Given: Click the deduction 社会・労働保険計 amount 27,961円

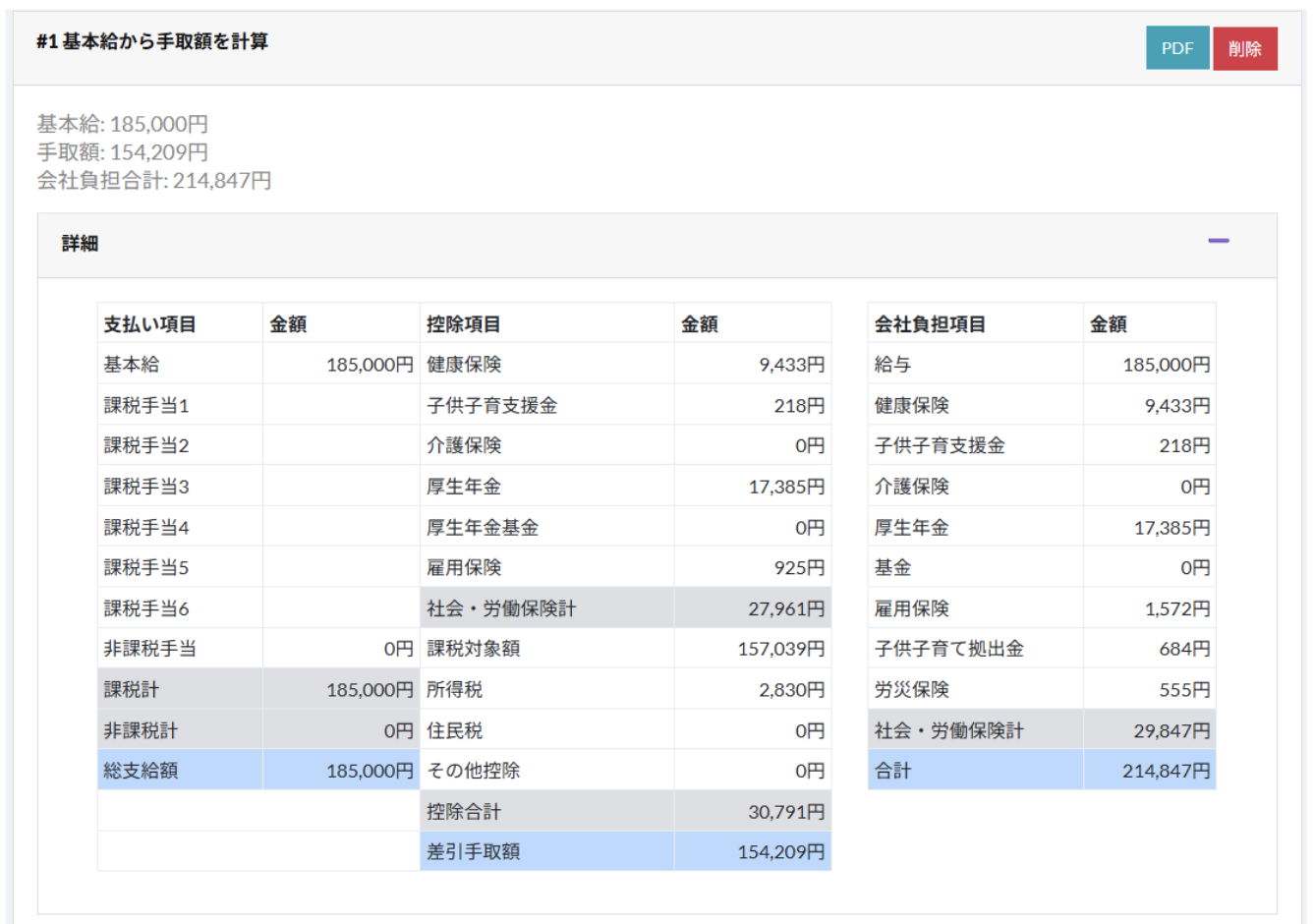Looking at the screenshot, I should (x=786, y=608).
